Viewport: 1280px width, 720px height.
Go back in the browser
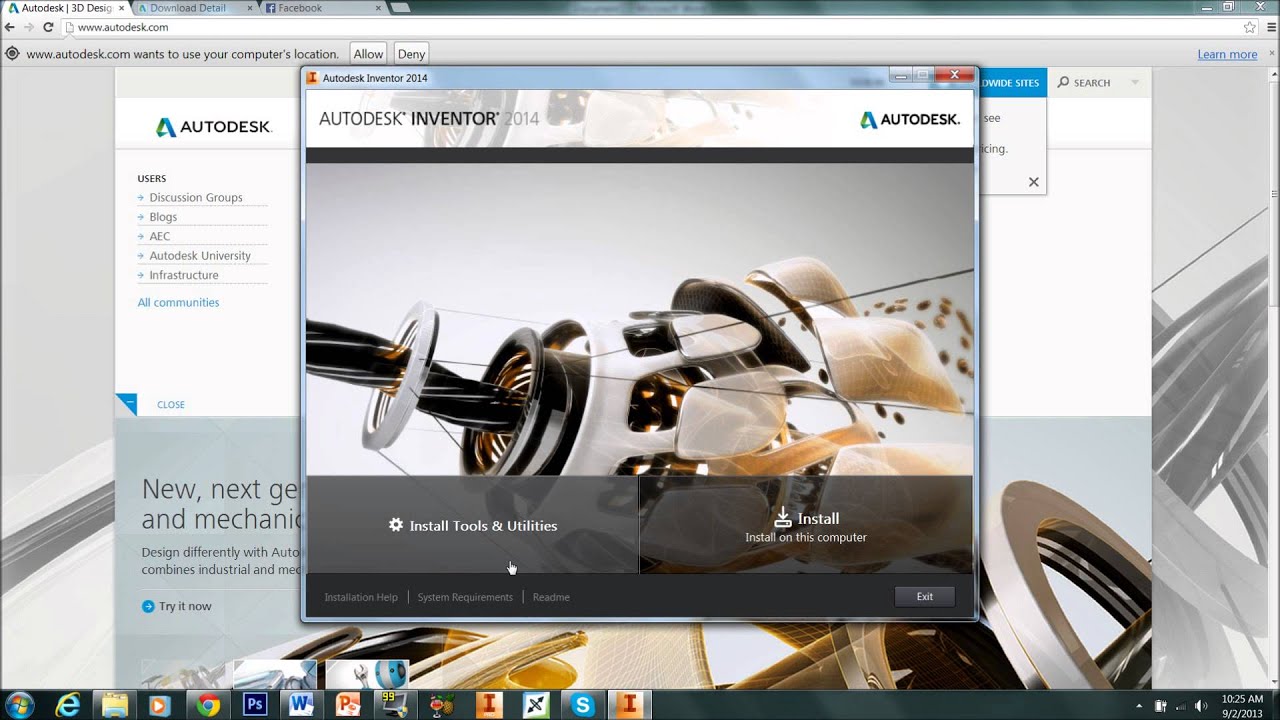point(10,27)
